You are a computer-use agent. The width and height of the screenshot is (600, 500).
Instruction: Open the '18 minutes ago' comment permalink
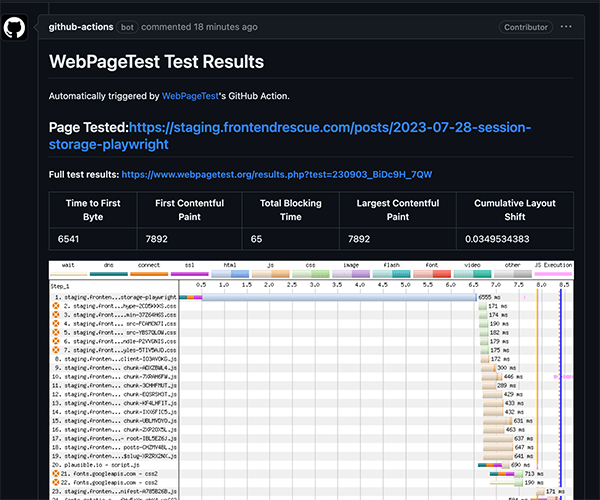[x=225, y=27]
